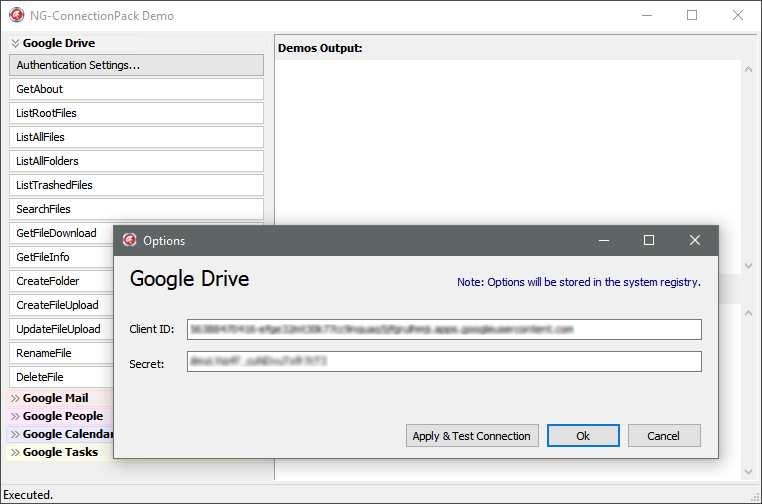Click Apply & Test Connection
Screen dimensions: 762x504
coord(472,436)
